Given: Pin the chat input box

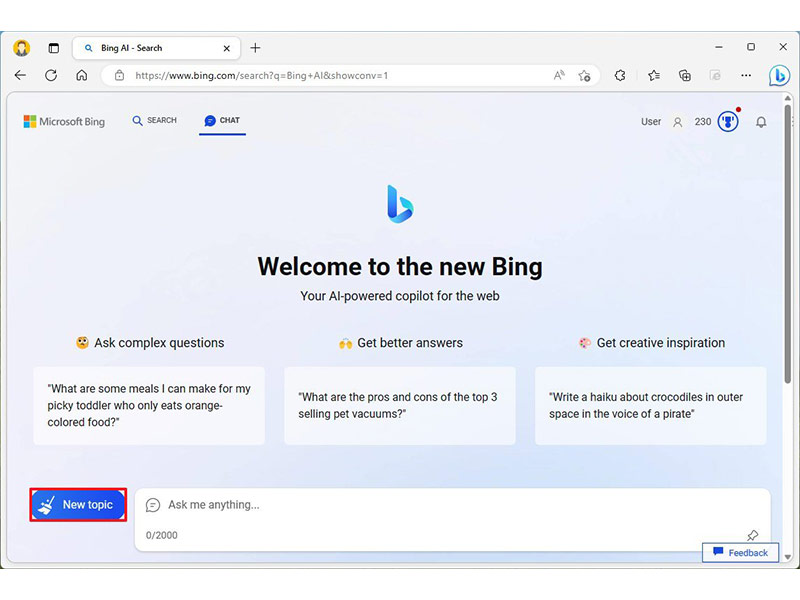Looking at the screenshot, I should pos(753,535).
